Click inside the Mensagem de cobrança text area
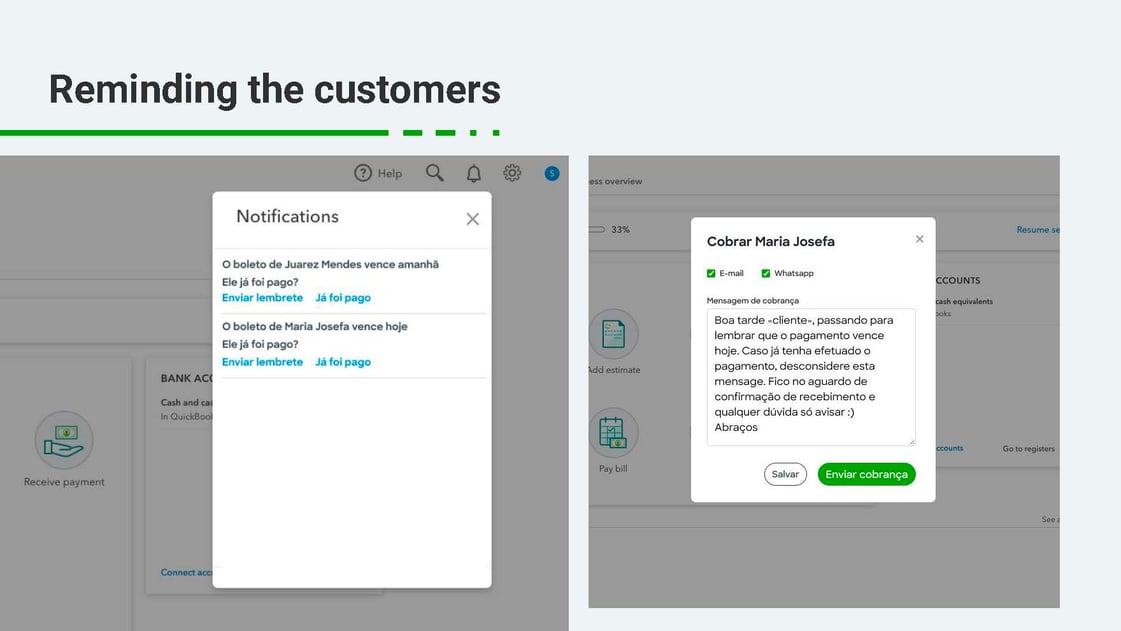The image size is (1121, 631). [811, 377]
